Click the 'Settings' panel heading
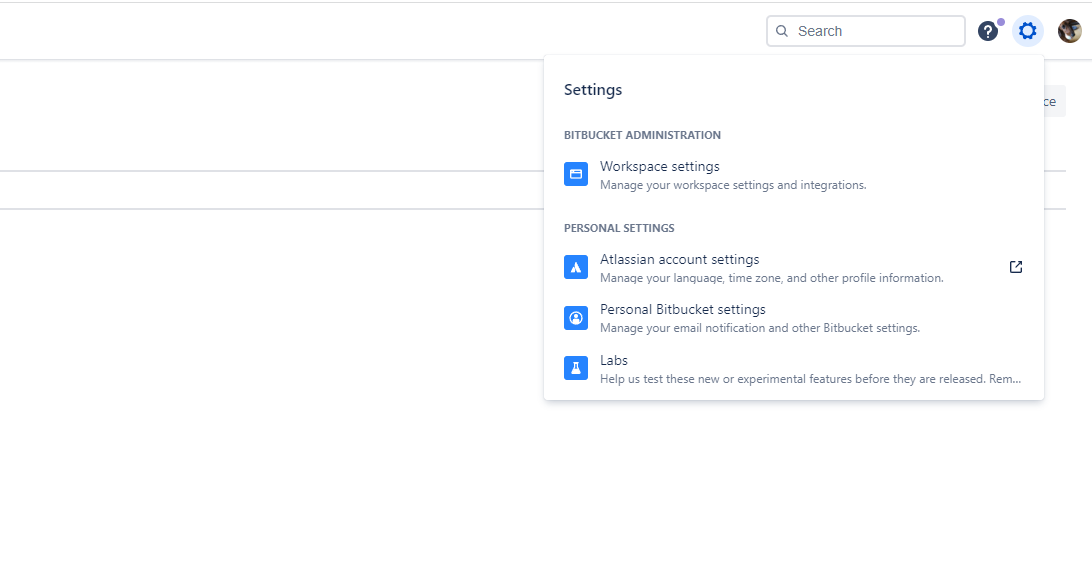This screenshot has width=1092, height=582. [x=593, y=90]
